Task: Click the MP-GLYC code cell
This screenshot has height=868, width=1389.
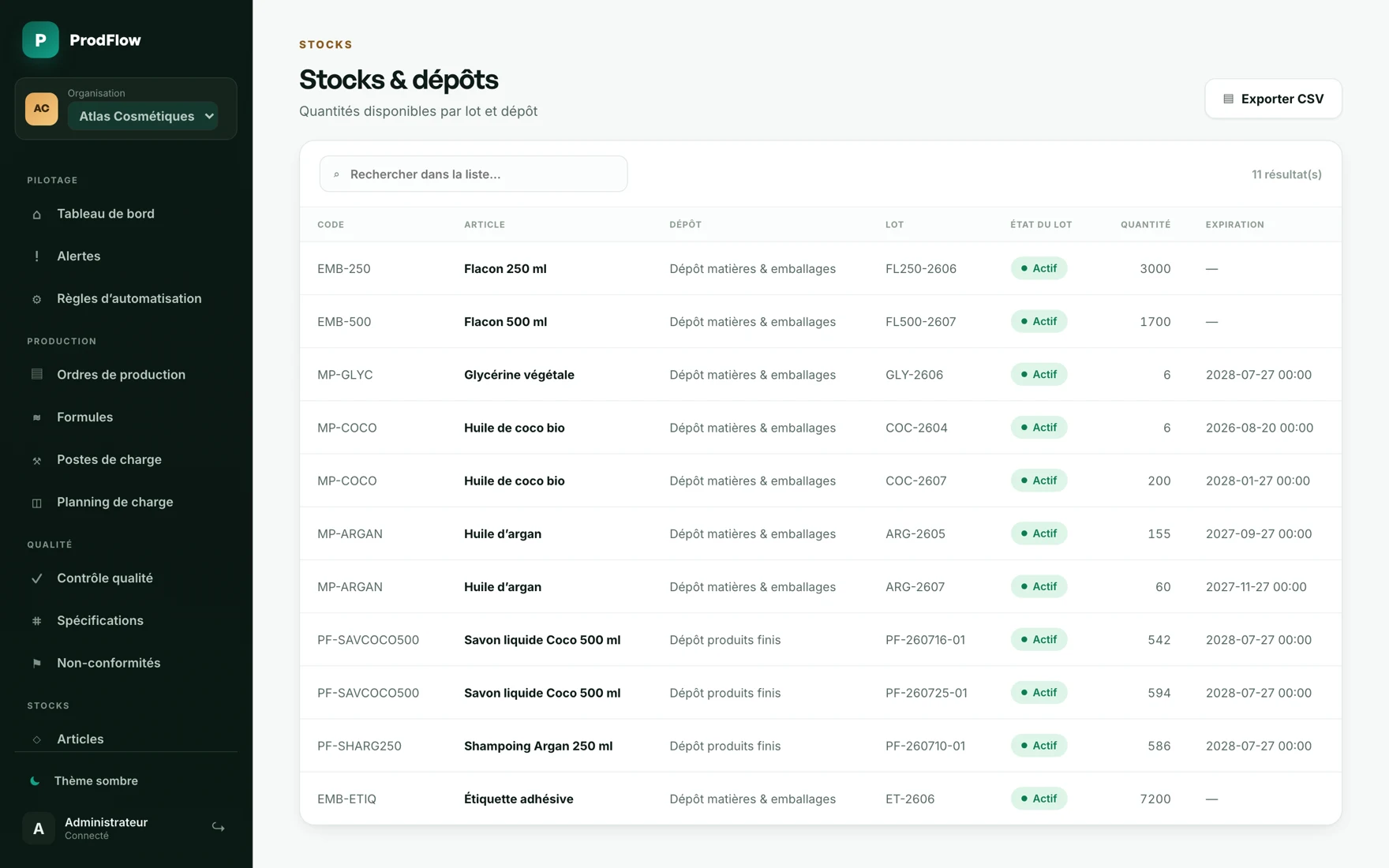Action: (345, 375)
